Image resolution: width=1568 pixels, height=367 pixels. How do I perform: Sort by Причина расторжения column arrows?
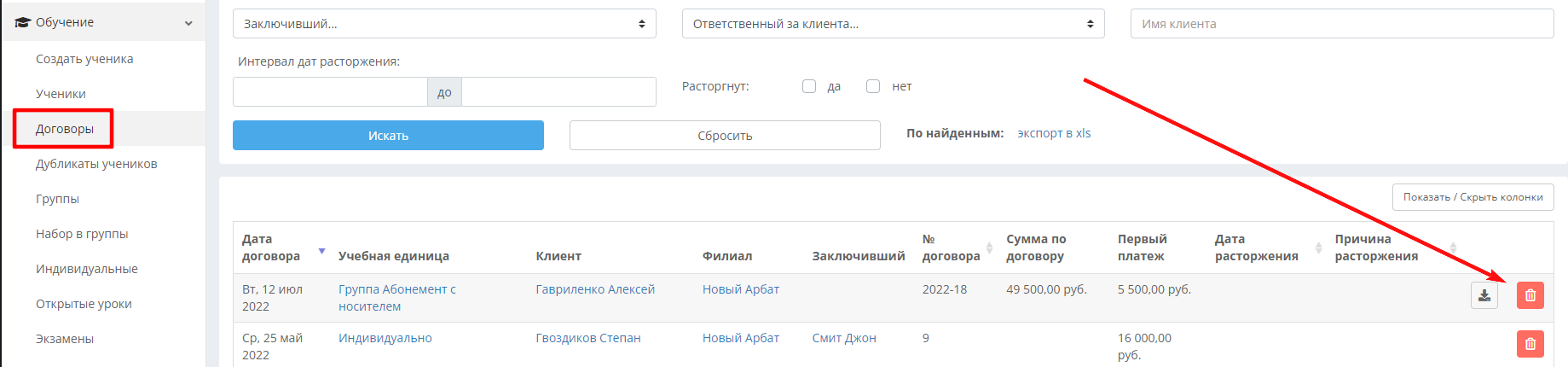pos(1453,248)
